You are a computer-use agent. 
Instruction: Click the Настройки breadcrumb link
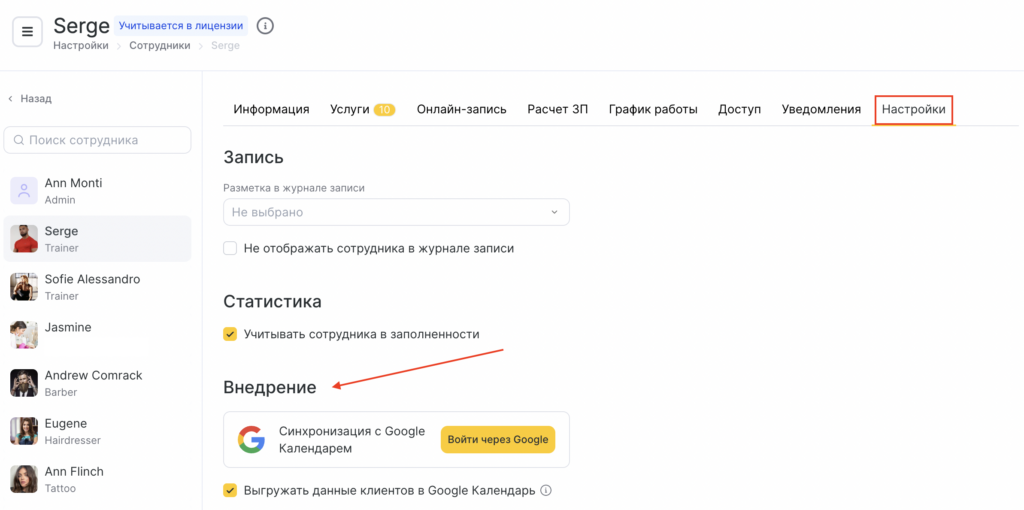coord(81,46)
